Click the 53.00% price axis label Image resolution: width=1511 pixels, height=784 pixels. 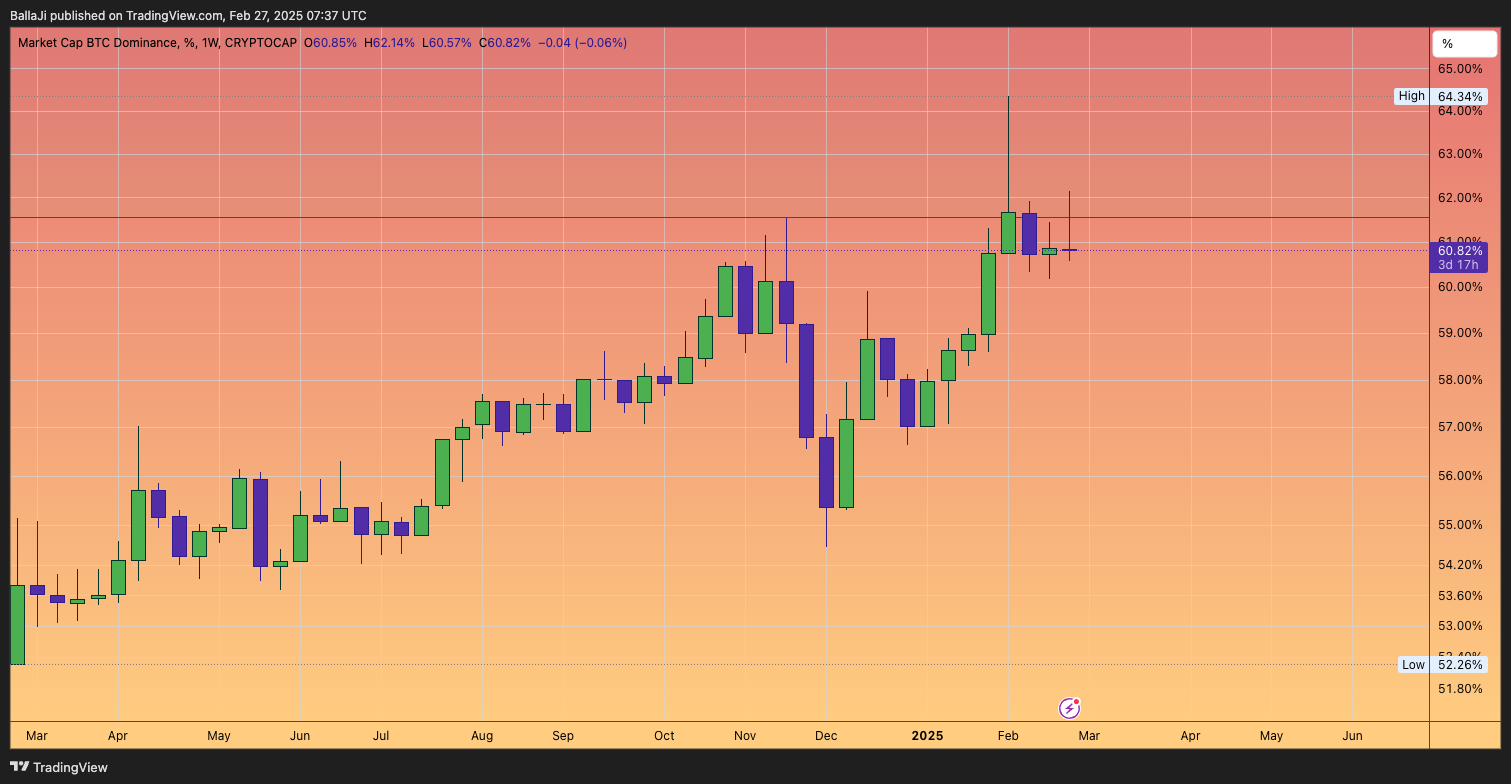1460,626
